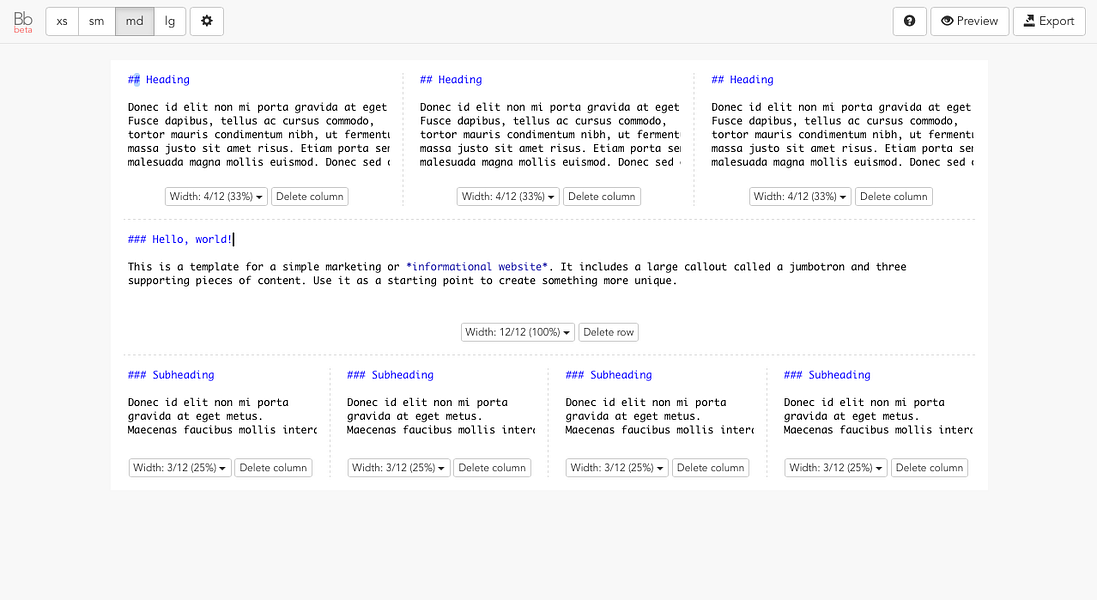
Task: Open last Subheading column width dropdown
Action: (836, 468)
